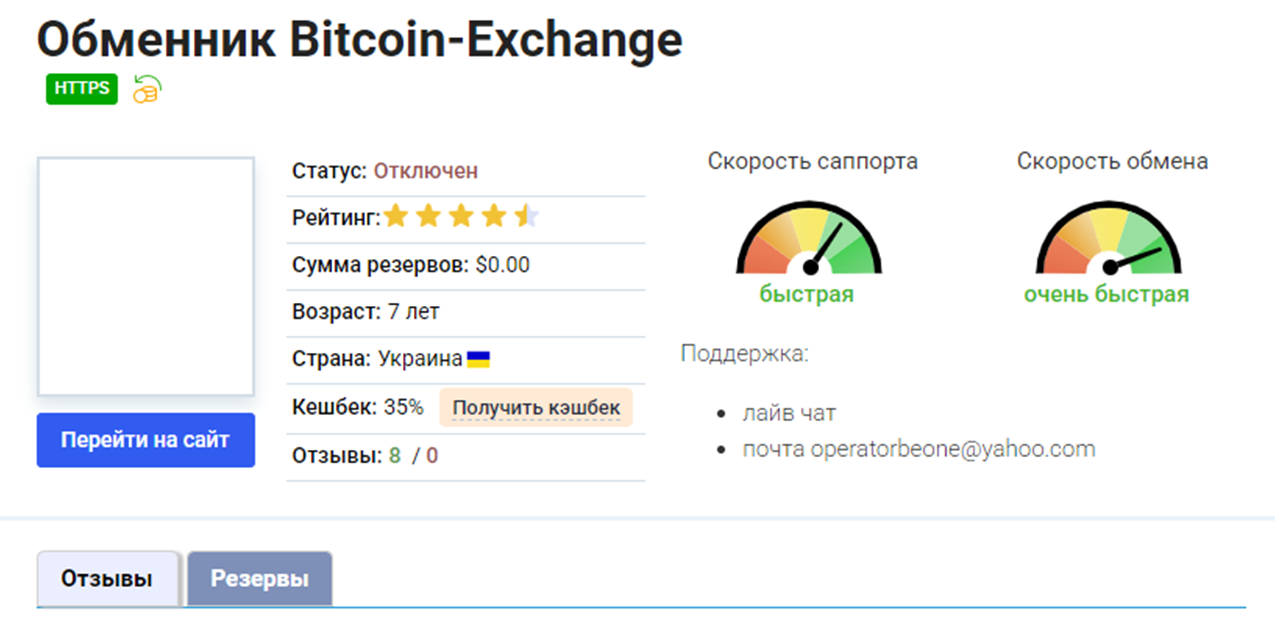Click the yellow coins cashback icon

click(x=147, y=90)
